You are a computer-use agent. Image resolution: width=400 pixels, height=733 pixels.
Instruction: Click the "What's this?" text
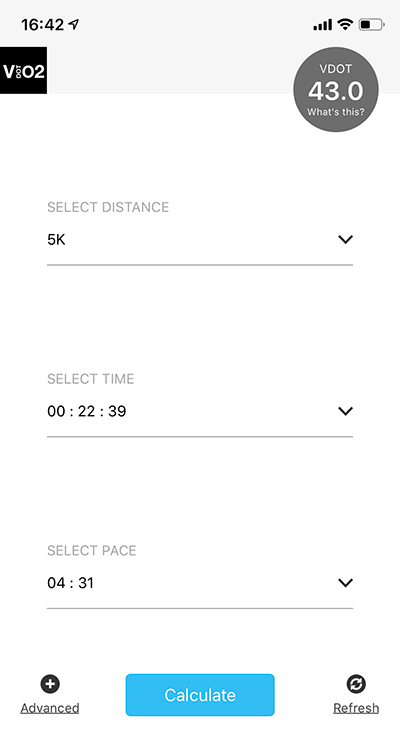point(336,112)
